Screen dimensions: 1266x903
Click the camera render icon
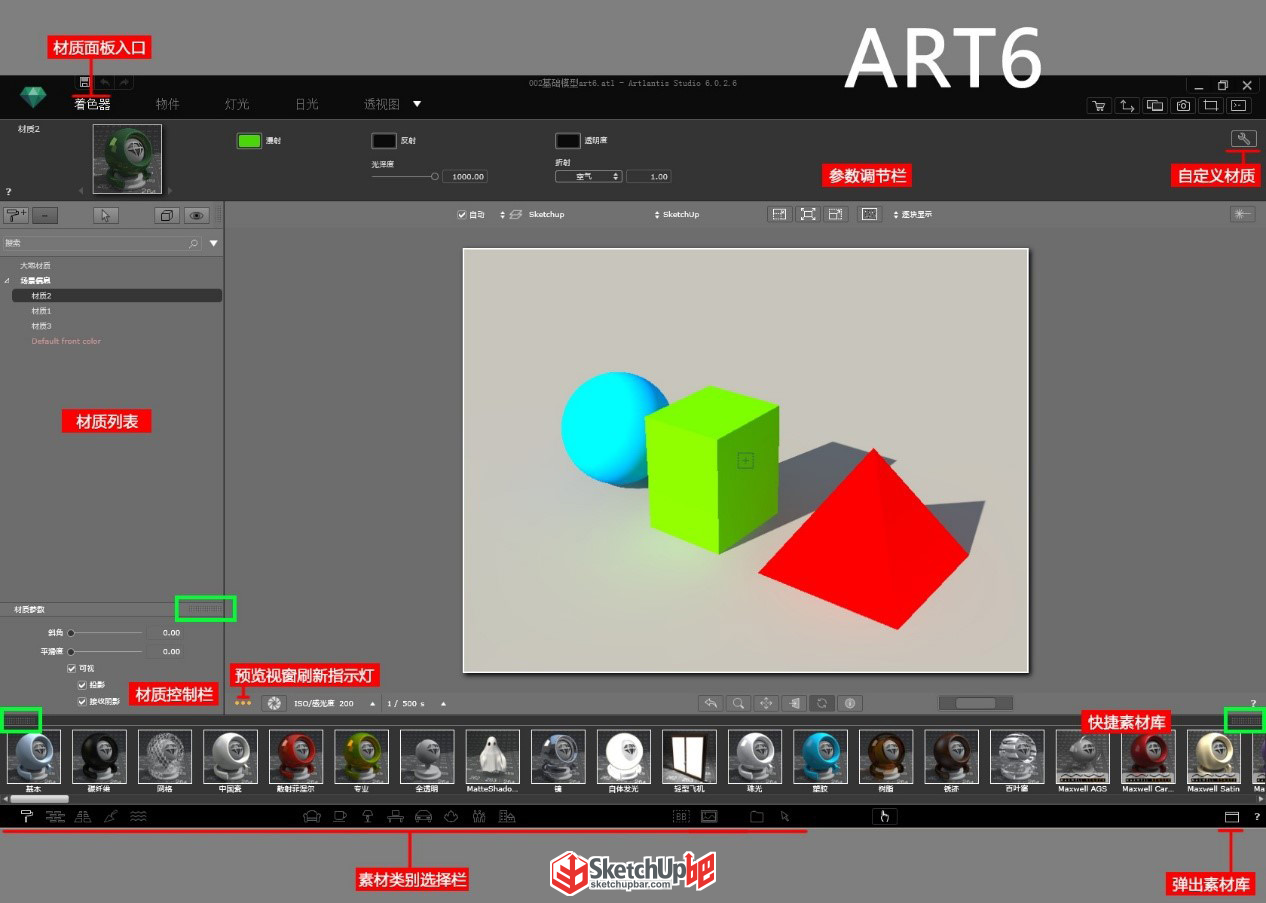click(1183, 105)
